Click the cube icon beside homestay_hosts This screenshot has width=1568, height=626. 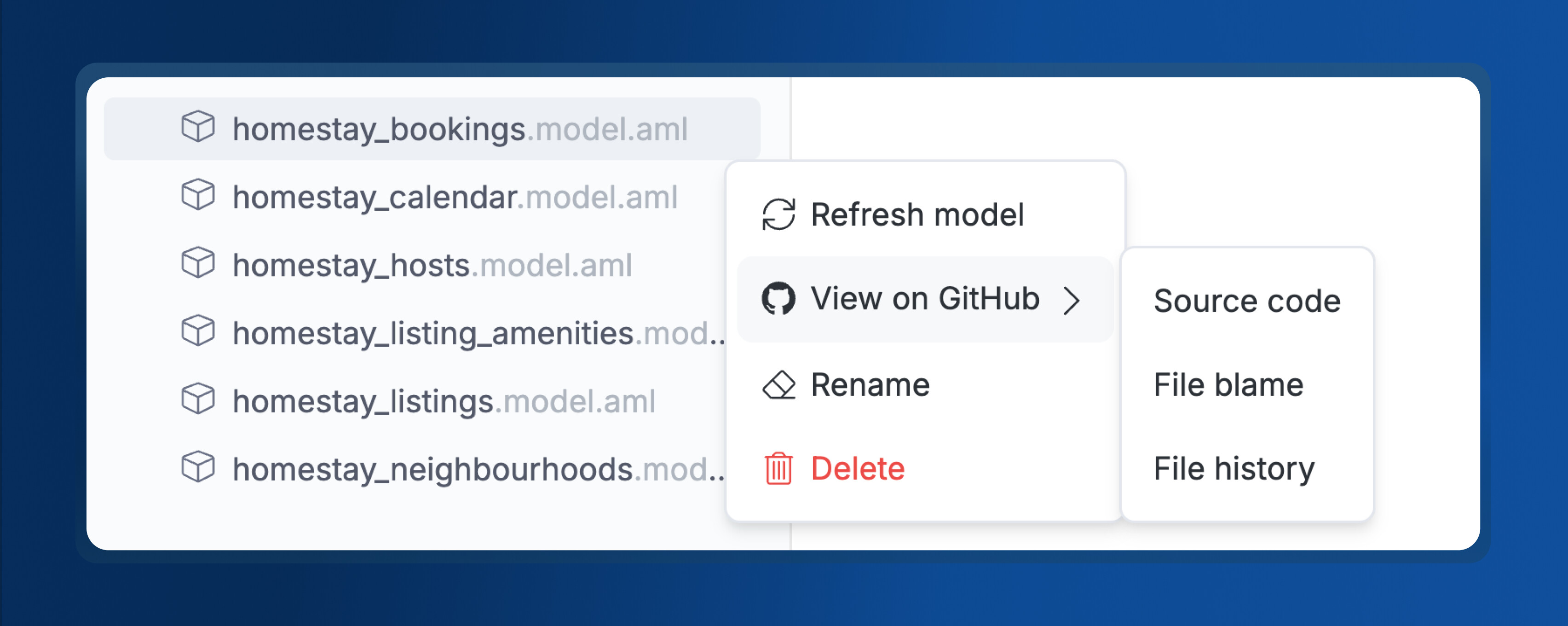click(198, 263)
